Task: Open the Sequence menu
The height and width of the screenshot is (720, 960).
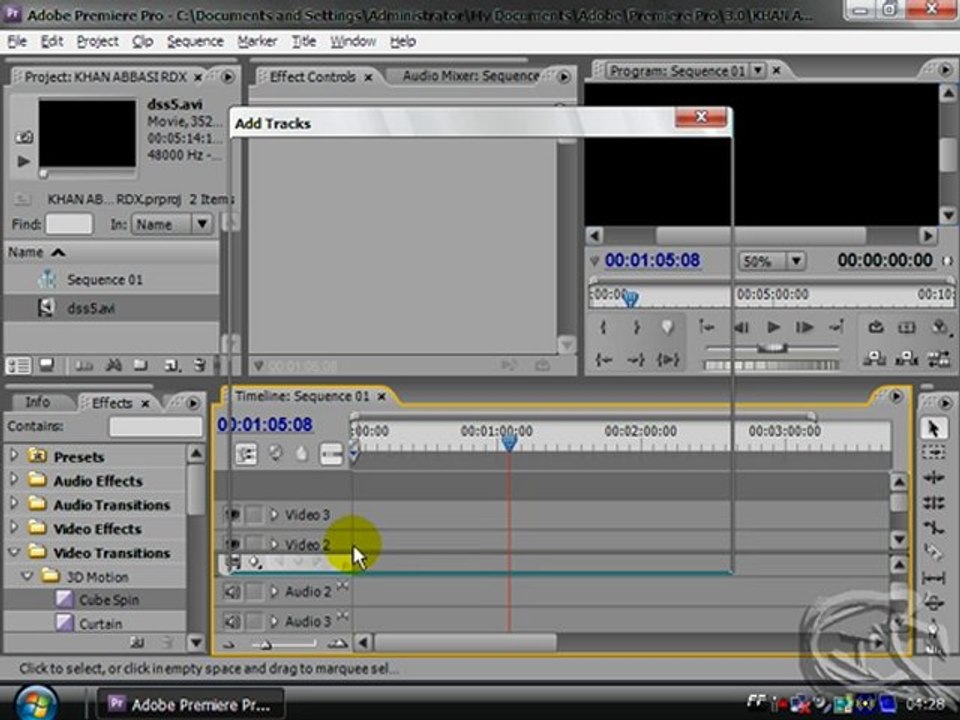Action: pos(195,42)
